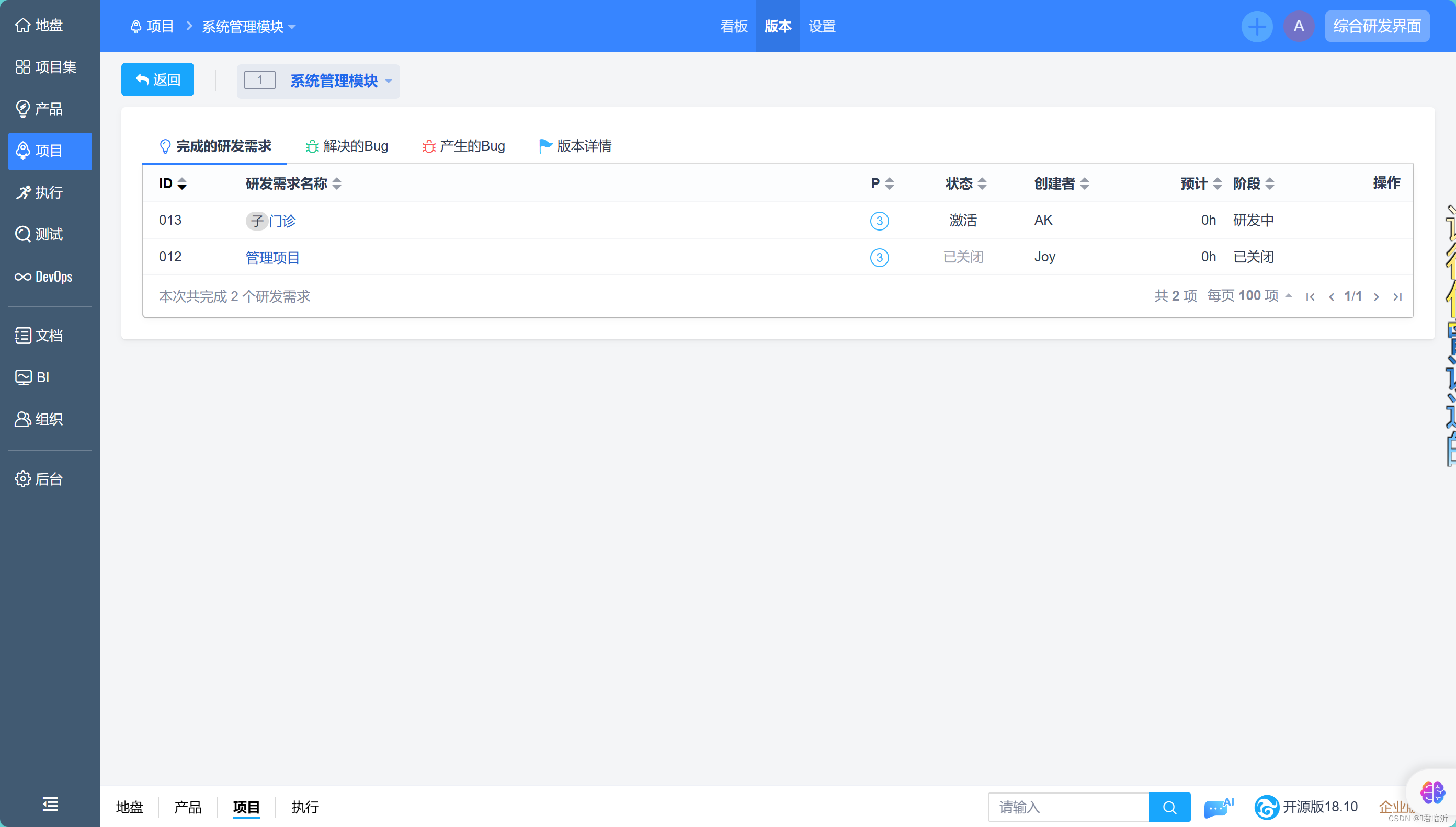Click the 返回 back button
This screenshot has height=827, width=1456.
[157, 79]
